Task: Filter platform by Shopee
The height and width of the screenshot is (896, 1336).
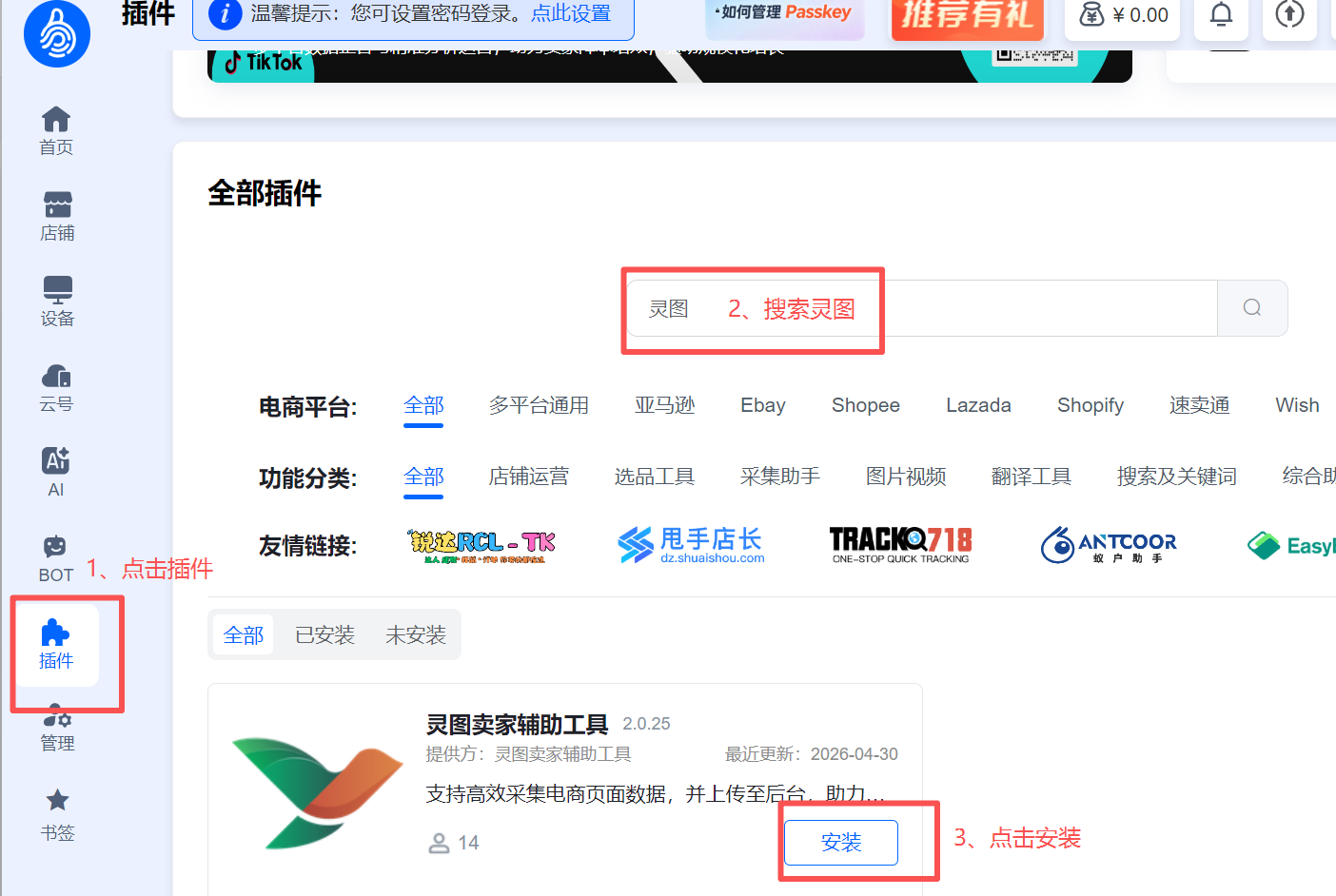Action: click(x=866, y=405)
